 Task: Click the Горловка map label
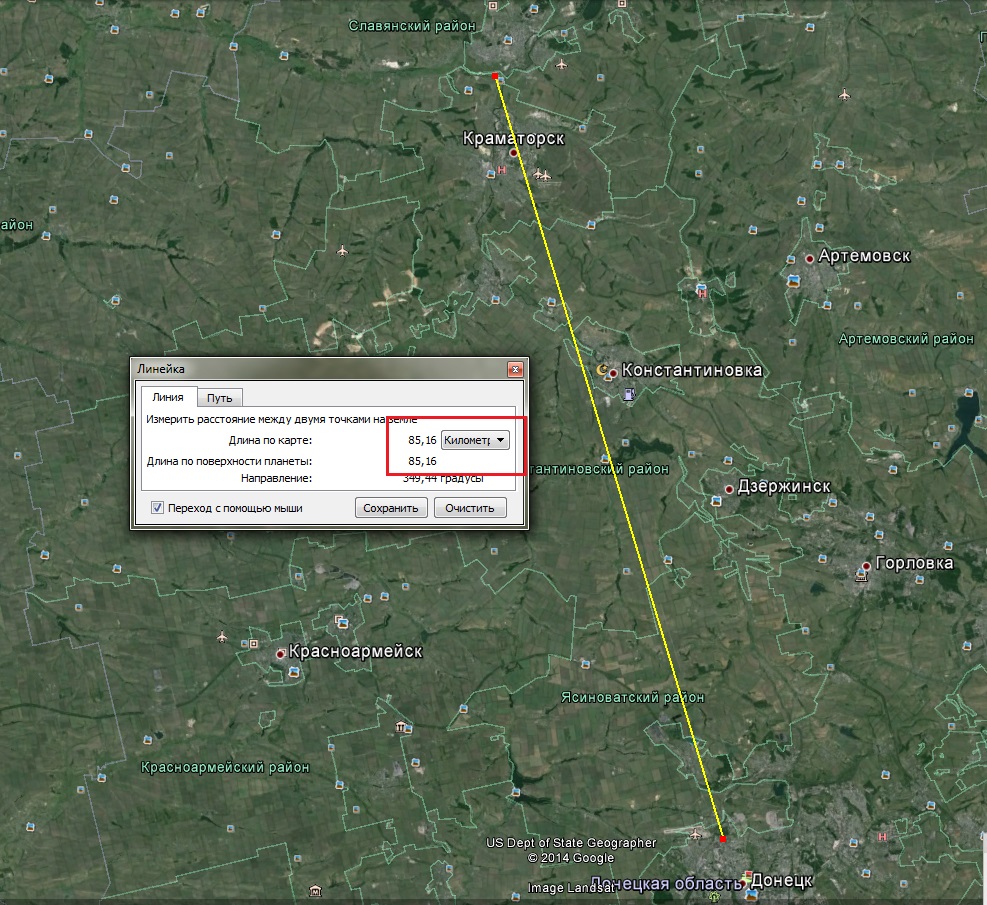(915, 563)
